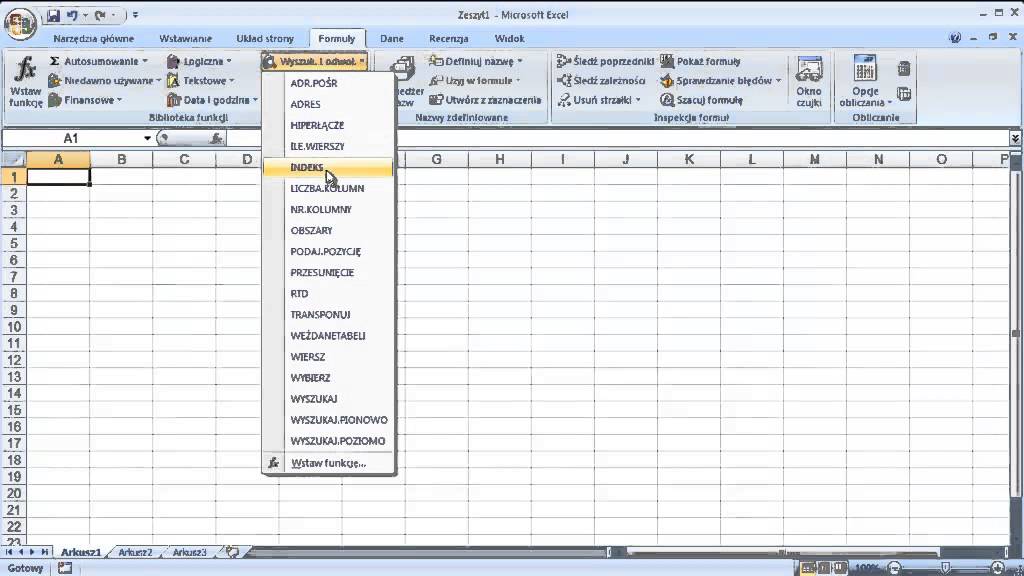Open Wstawianie tab

point(185,39)
